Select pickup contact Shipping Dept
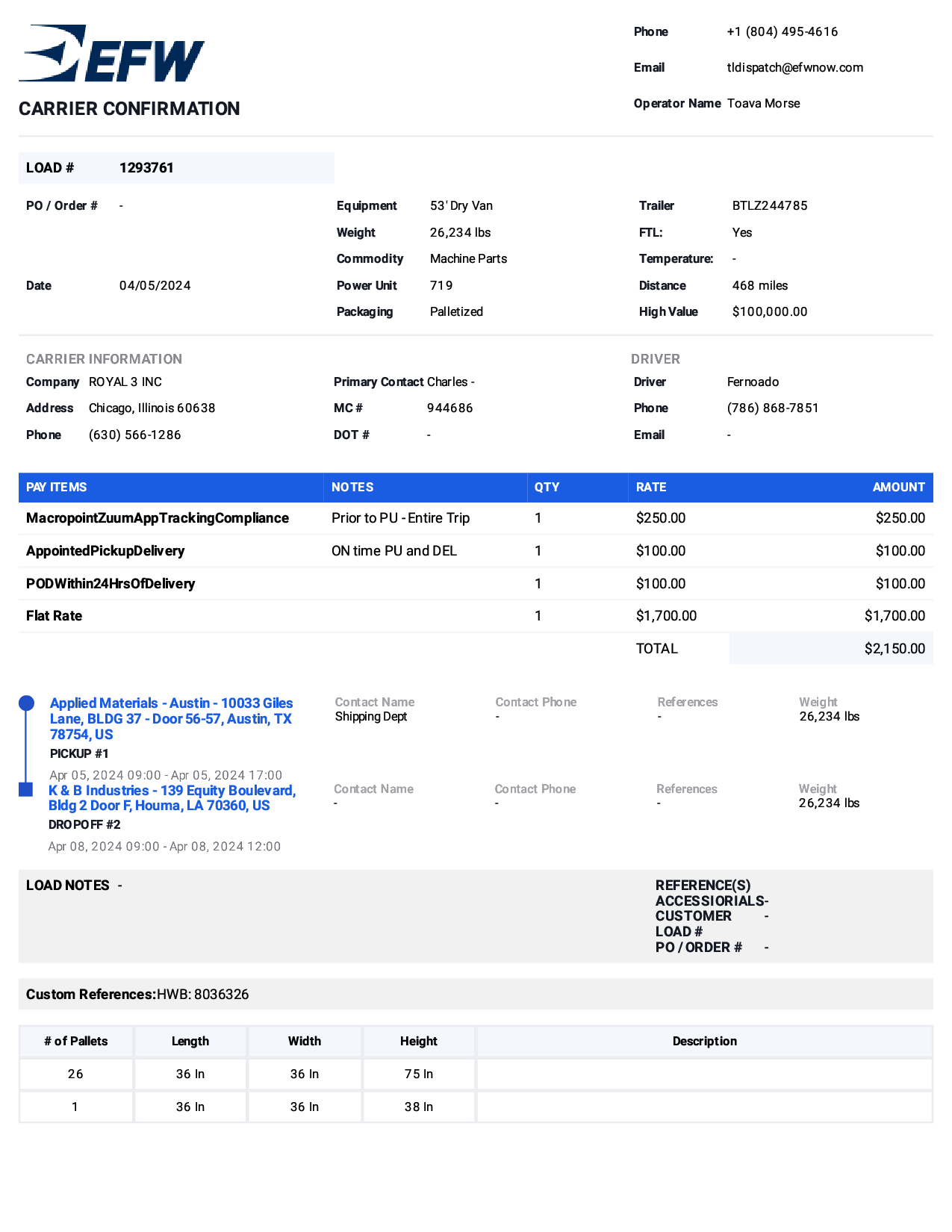The width and height of the screenshot is (952, 1232). 371,716
